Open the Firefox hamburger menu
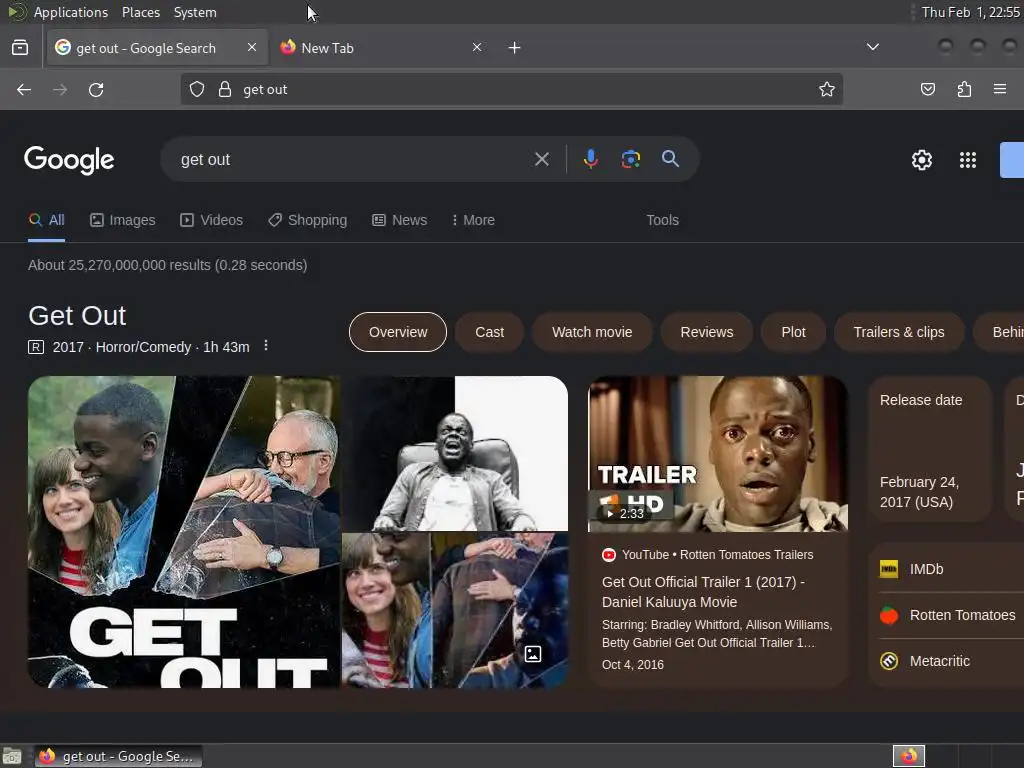The height and width of the screenshot is (768, 1024). point(1000,89)
